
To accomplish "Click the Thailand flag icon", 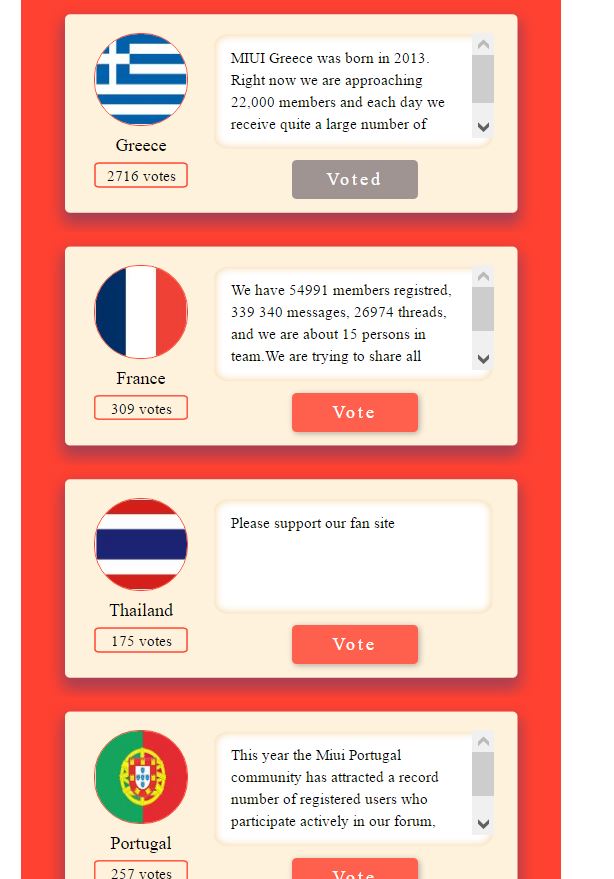I will click(141, 544).
